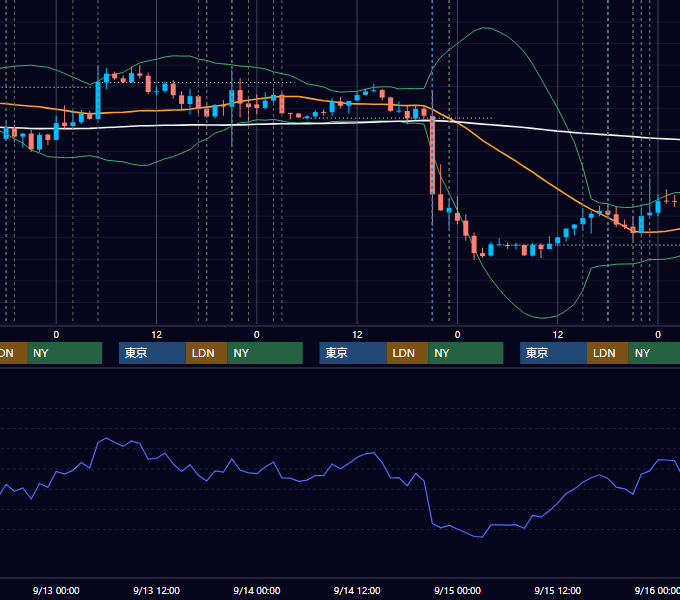The width and height of the screenshot is (680, 600).
Task: Select the 東京 session block on 9/13
Action: pyautogui.click(x=152, y=353)
